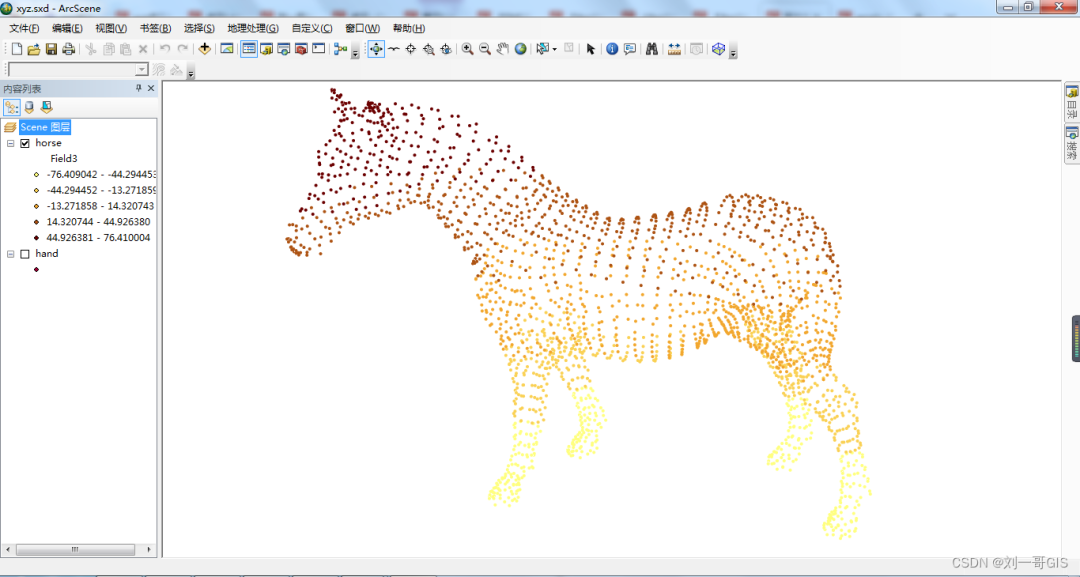Image resolution: width=1080 pixels, height=577 pixels.
Task: Click symbol for 14.320744 class
Action: [x=37, y=222]
